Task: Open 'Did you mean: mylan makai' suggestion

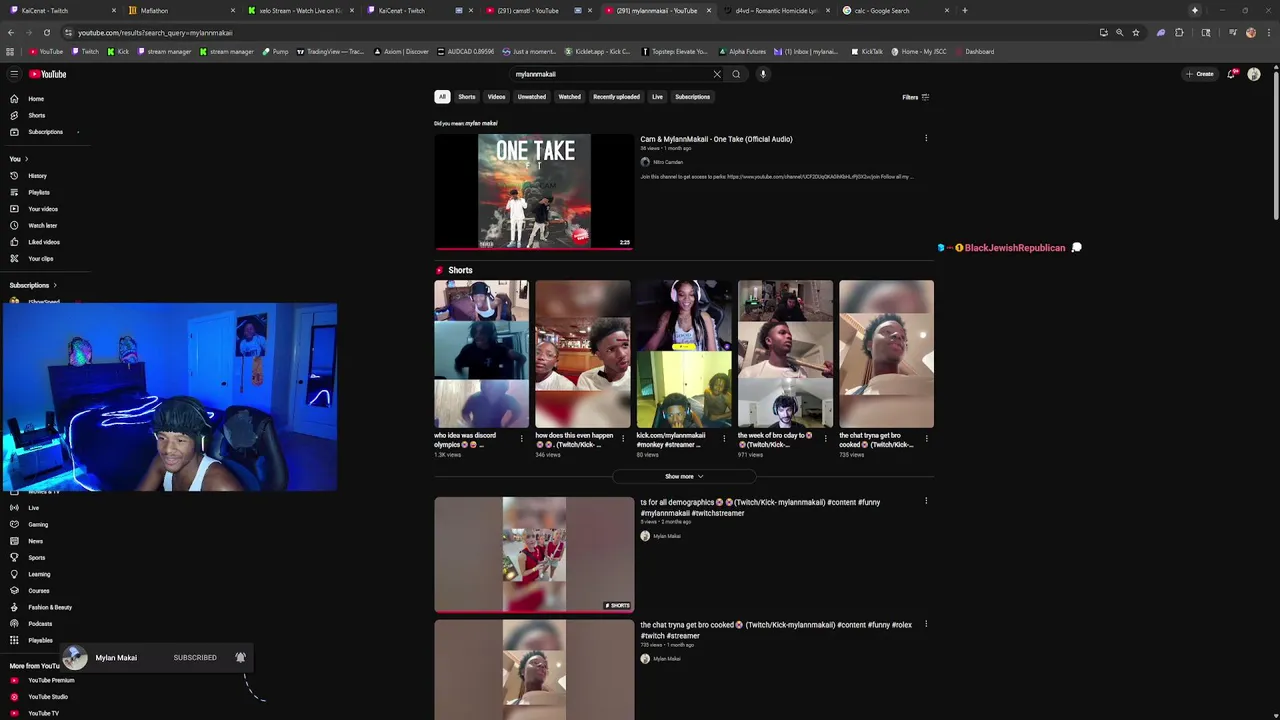Action: click(x=481, y=123)
